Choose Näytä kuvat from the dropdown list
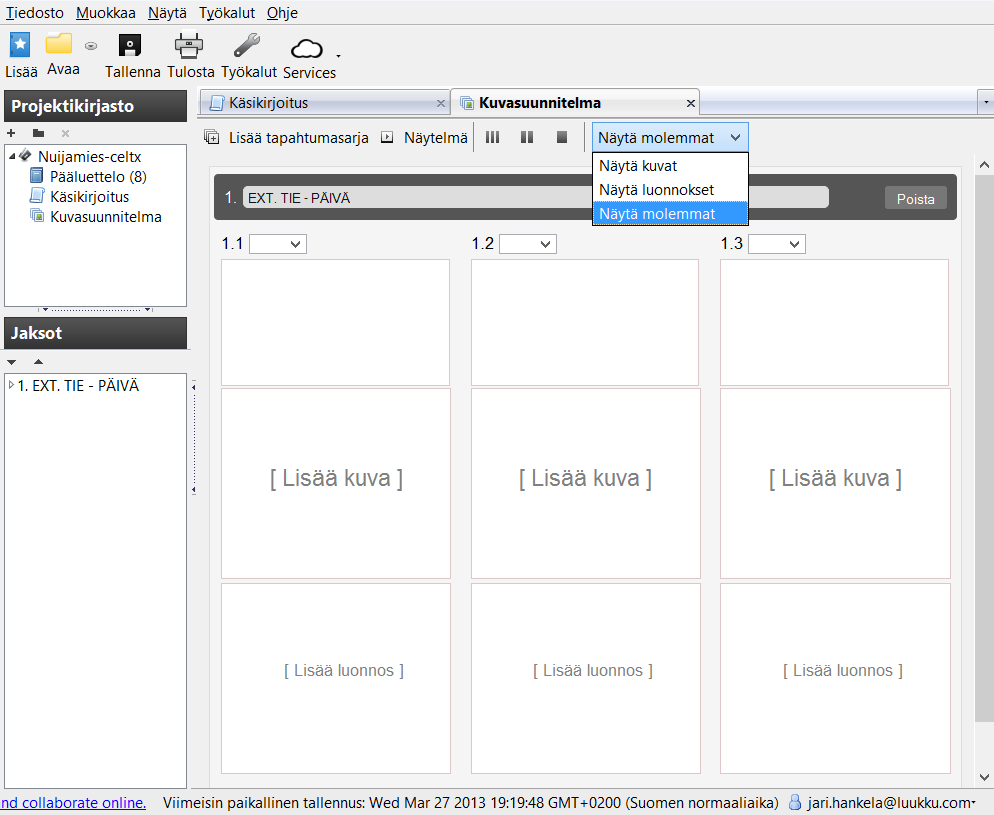The width and height of the screenshot is (994, 815). pyautogui.click(x=670, y=166)
